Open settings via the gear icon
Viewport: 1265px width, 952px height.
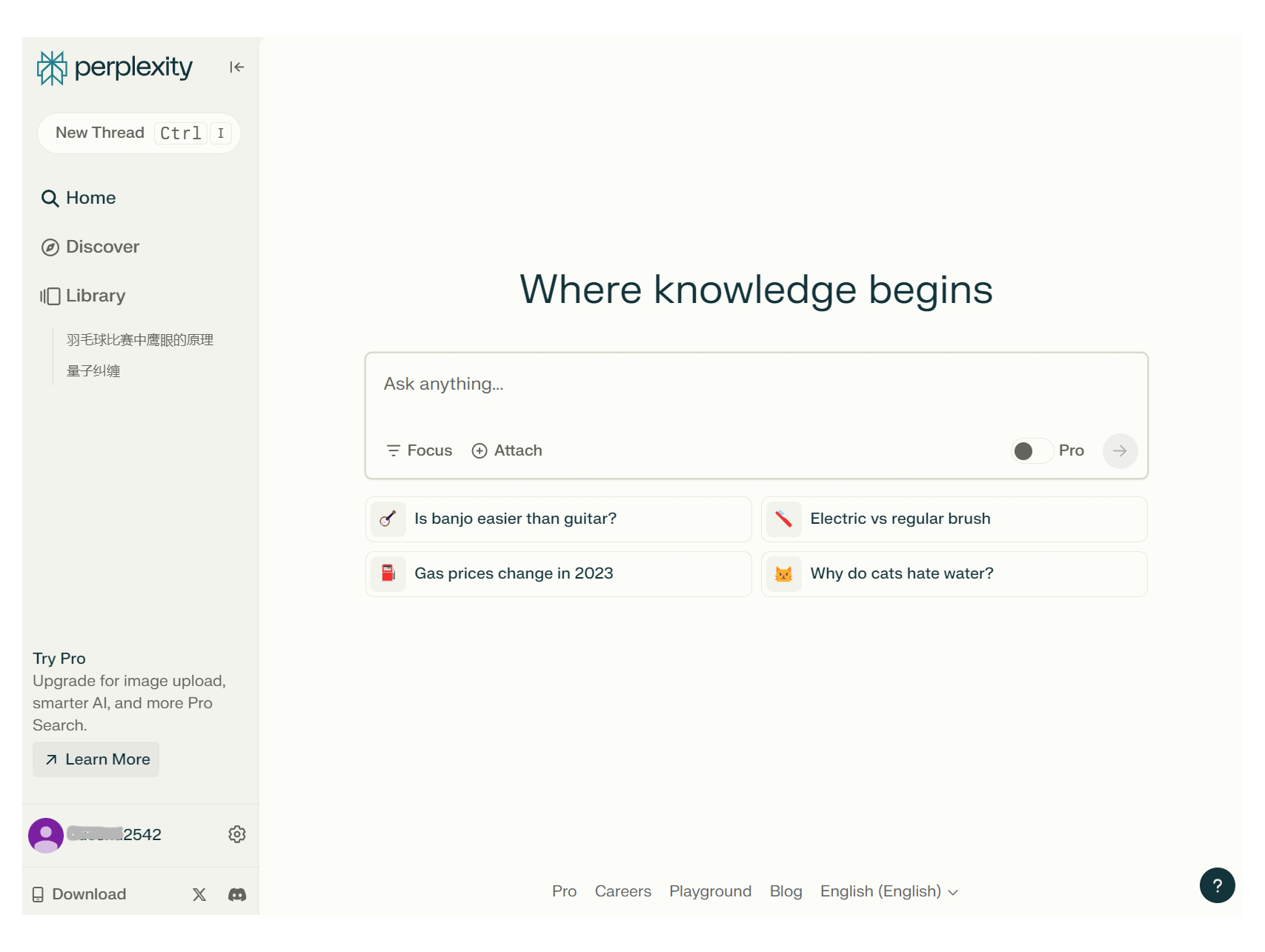pyautogui.click(x=237, y=834)
